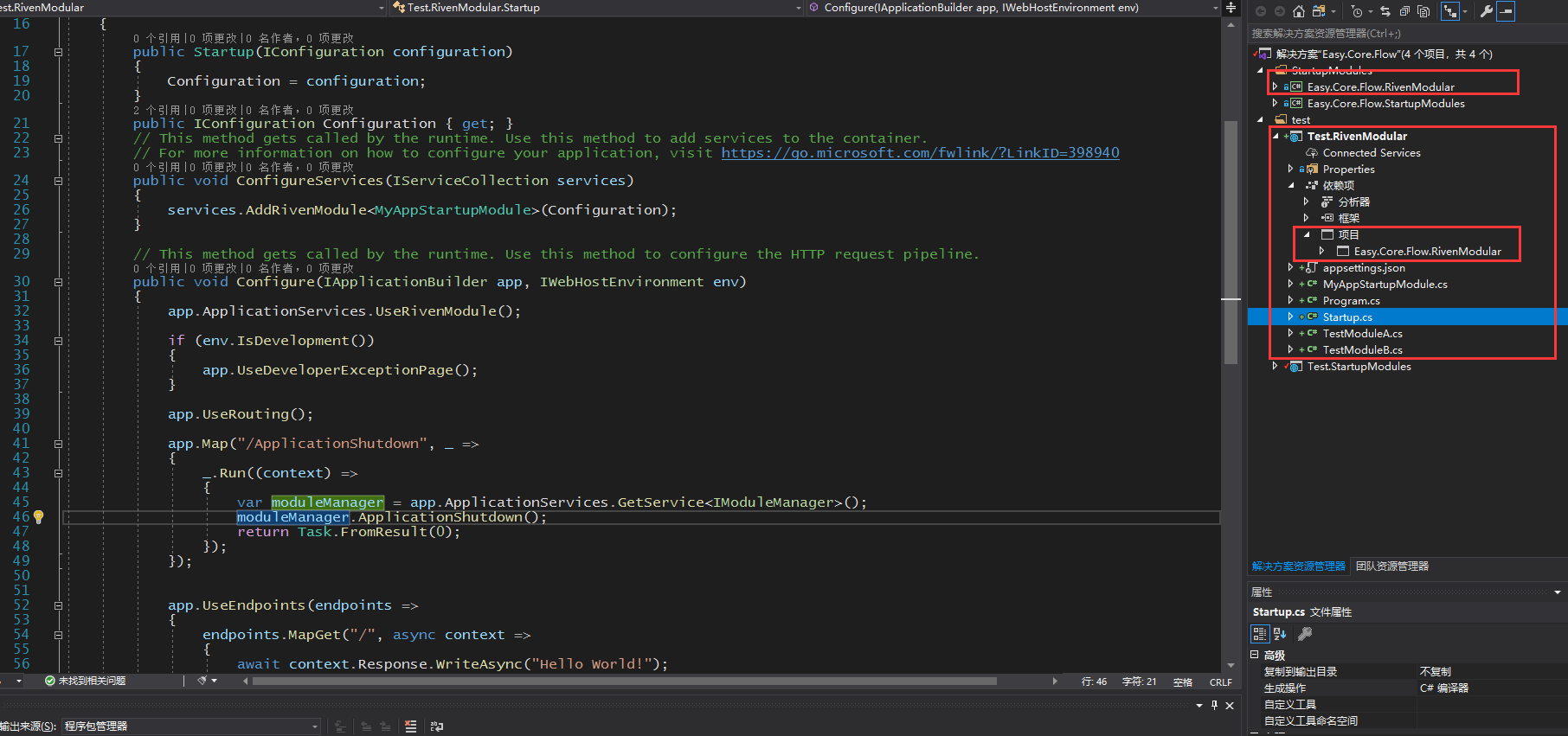Click the Clear All icon in Output panel
This screenshot has width=1568, height=736.
coord(410,726)
